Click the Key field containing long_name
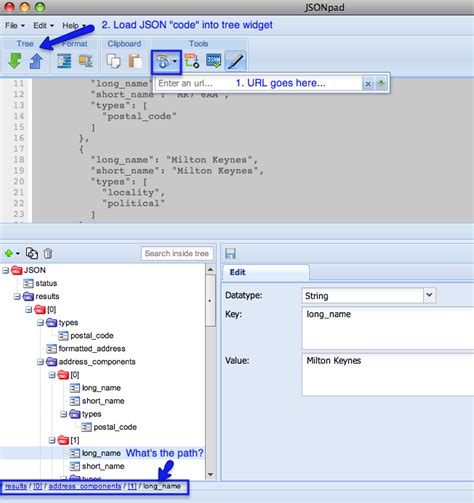This screenshot has height=503, width=474. pos(388,328)
